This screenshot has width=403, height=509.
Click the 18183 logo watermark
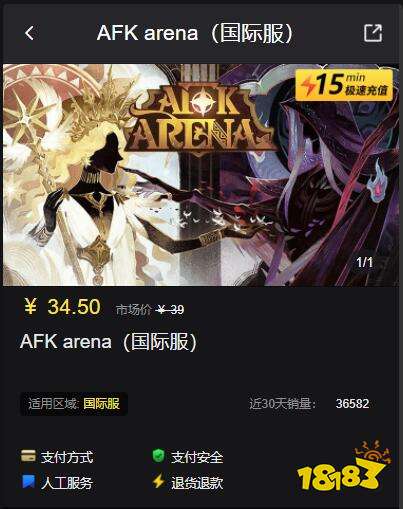point(344,469)
